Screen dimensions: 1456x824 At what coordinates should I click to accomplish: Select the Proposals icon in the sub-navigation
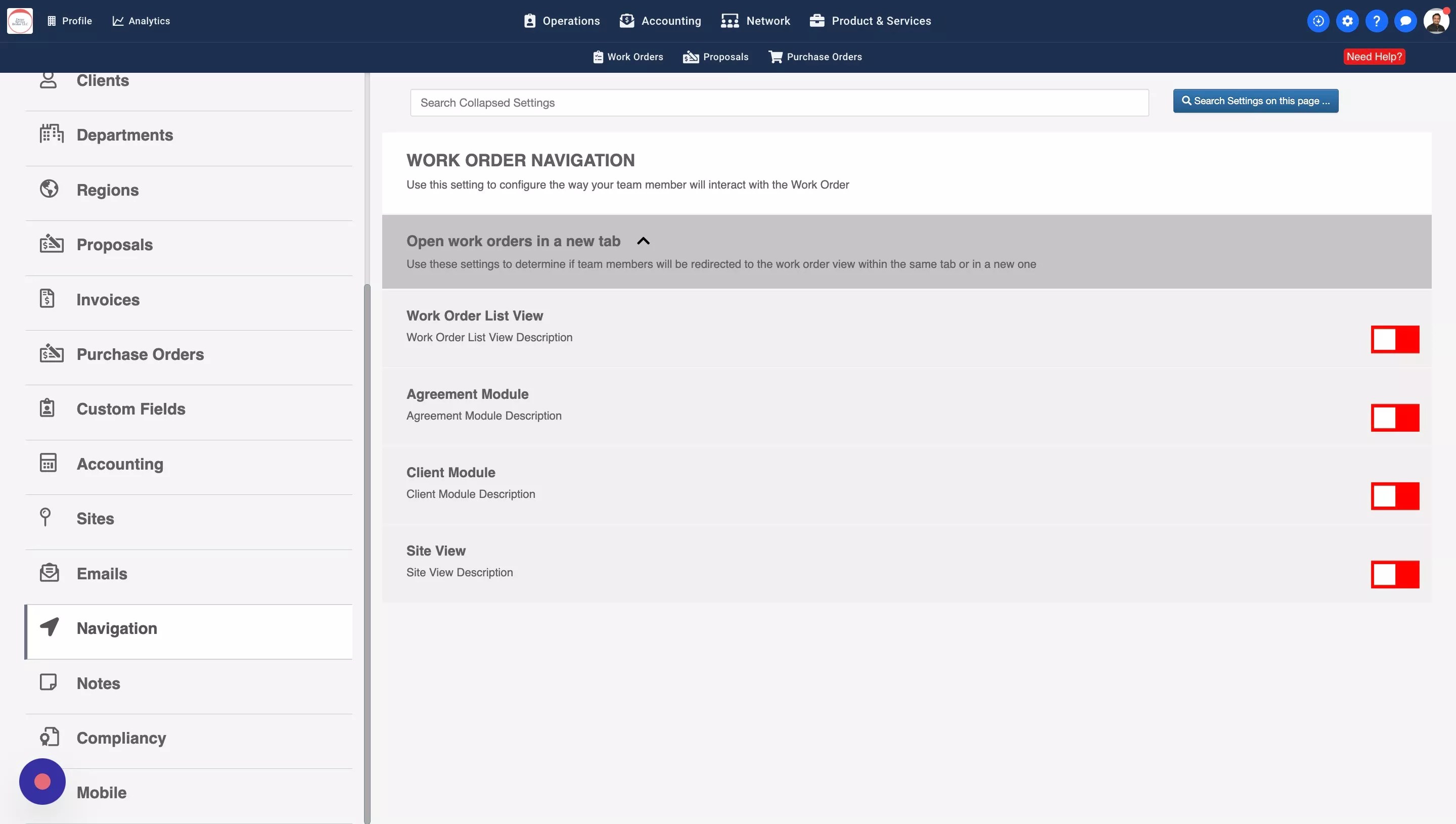coord(691,57)
